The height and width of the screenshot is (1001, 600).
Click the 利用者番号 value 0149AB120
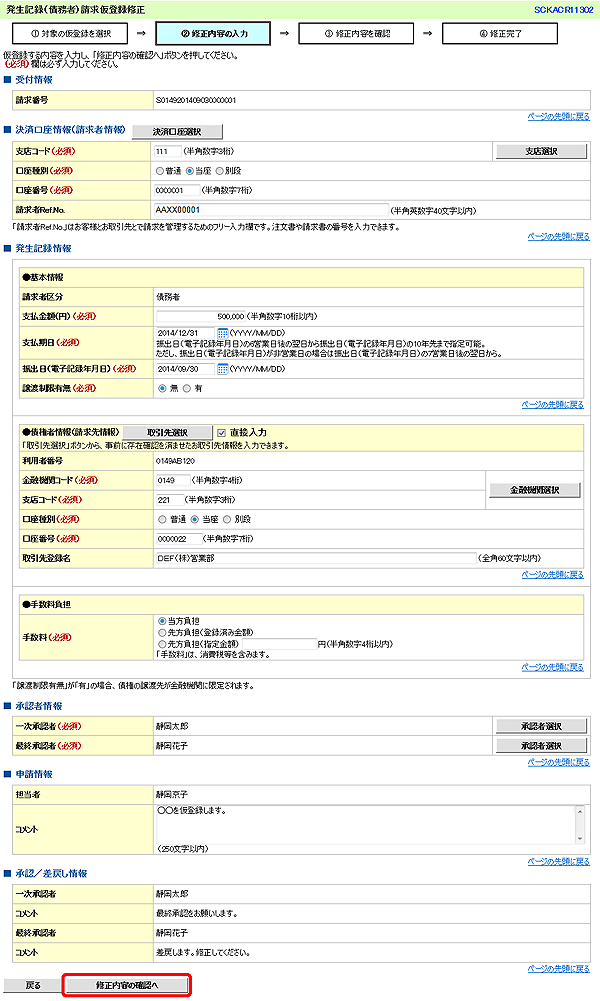coord(176,461)
